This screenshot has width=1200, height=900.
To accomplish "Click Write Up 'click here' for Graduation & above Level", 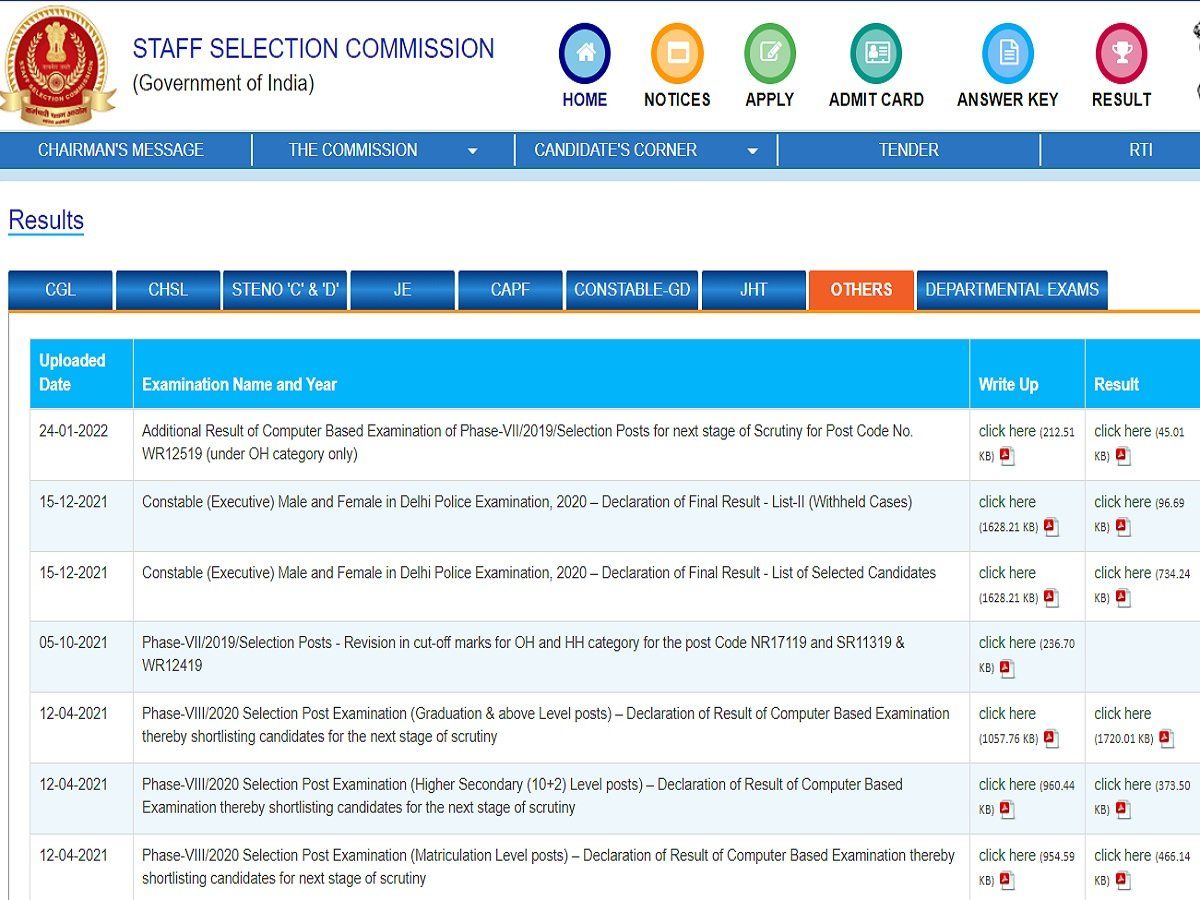I will 1007,714.
